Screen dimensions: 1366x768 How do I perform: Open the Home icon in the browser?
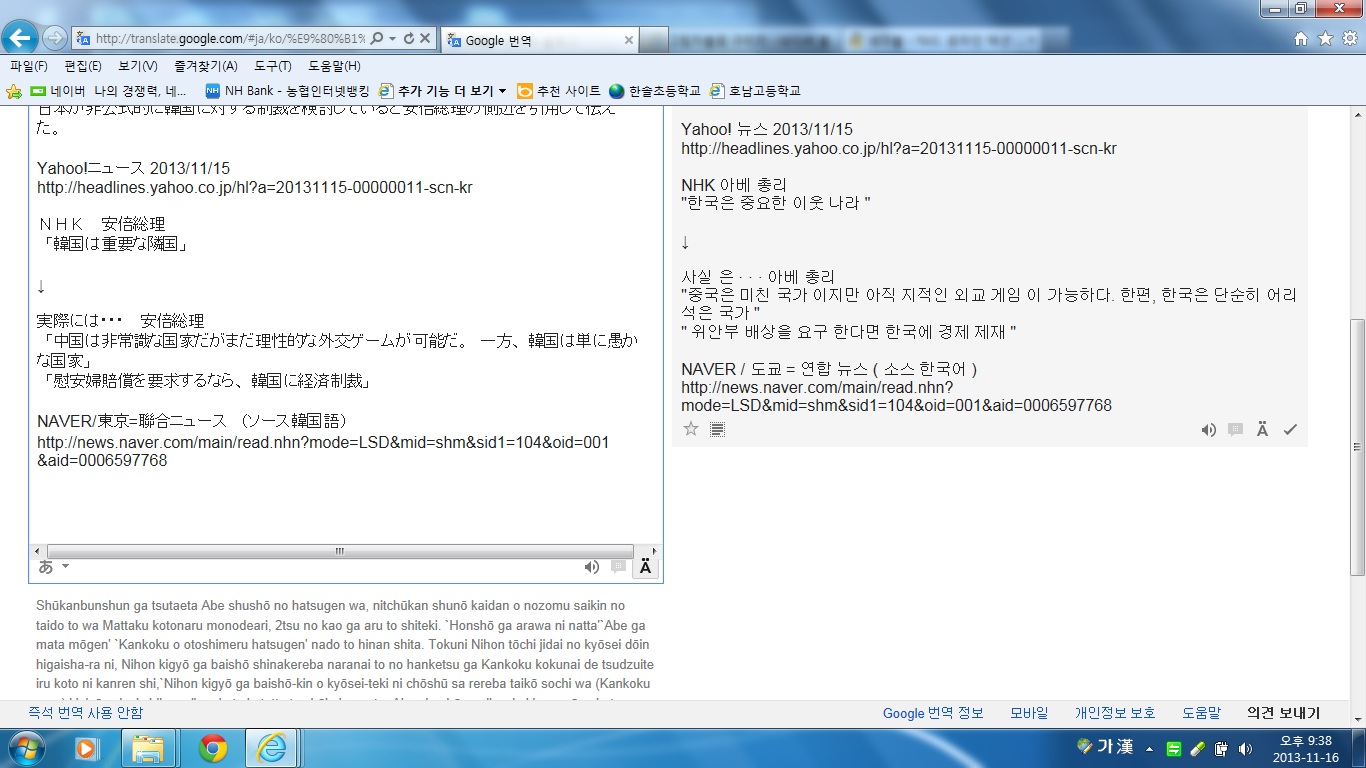[1301, 39]
